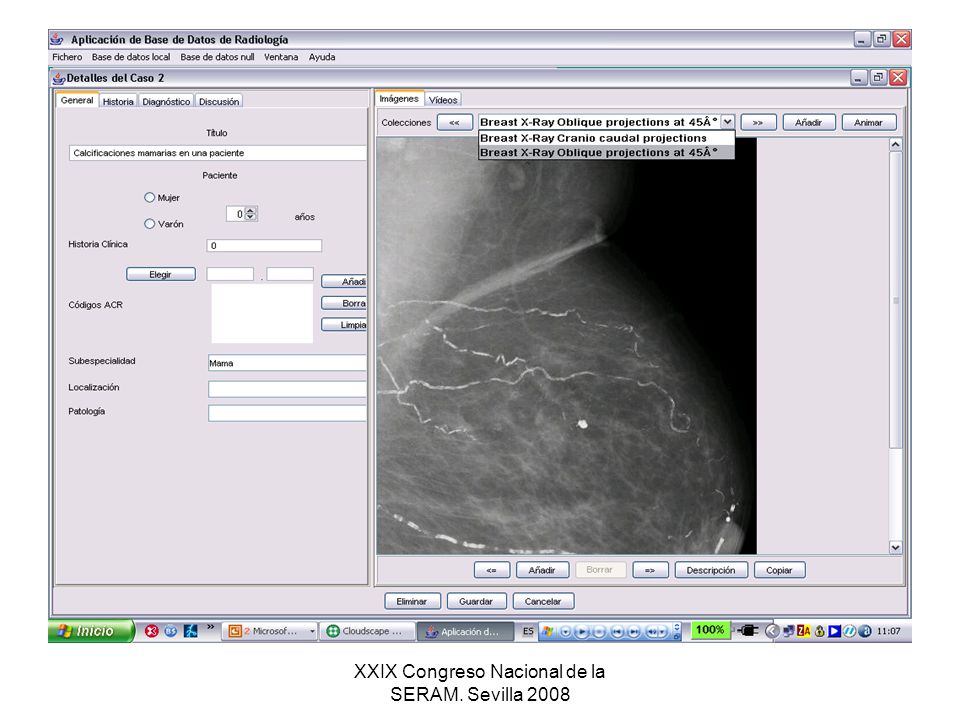Click the mammogram X-ray image
960x720 pixels.
566,346
